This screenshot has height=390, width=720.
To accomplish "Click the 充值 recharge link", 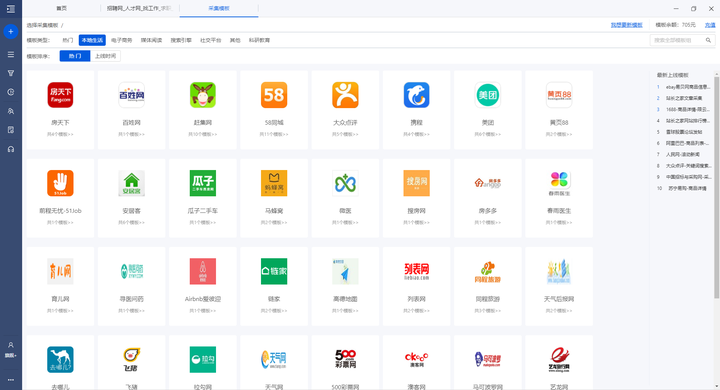I will (x=710, y=25).
